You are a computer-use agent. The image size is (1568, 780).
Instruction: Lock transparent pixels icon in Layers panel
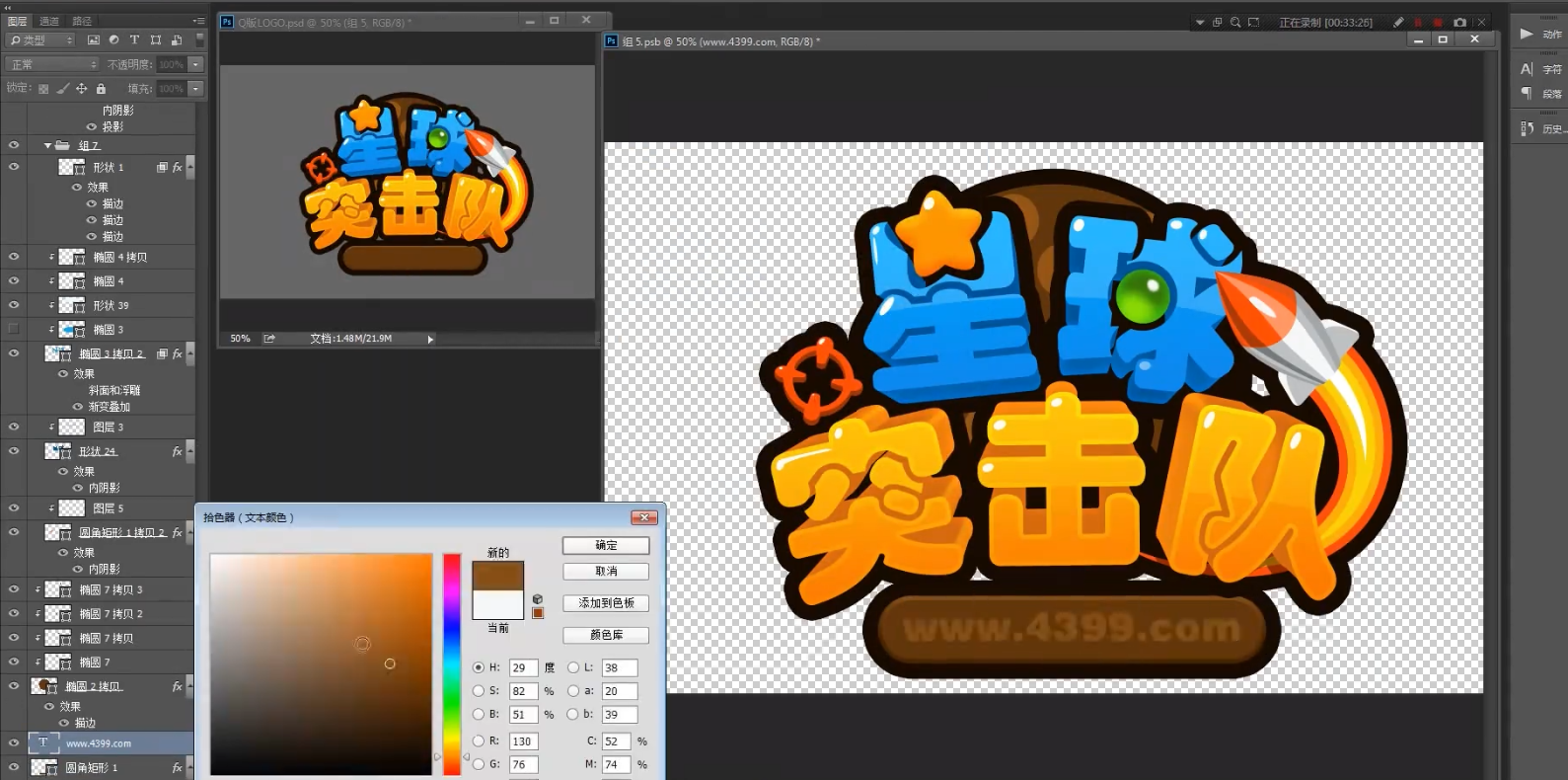pos(43,89)
